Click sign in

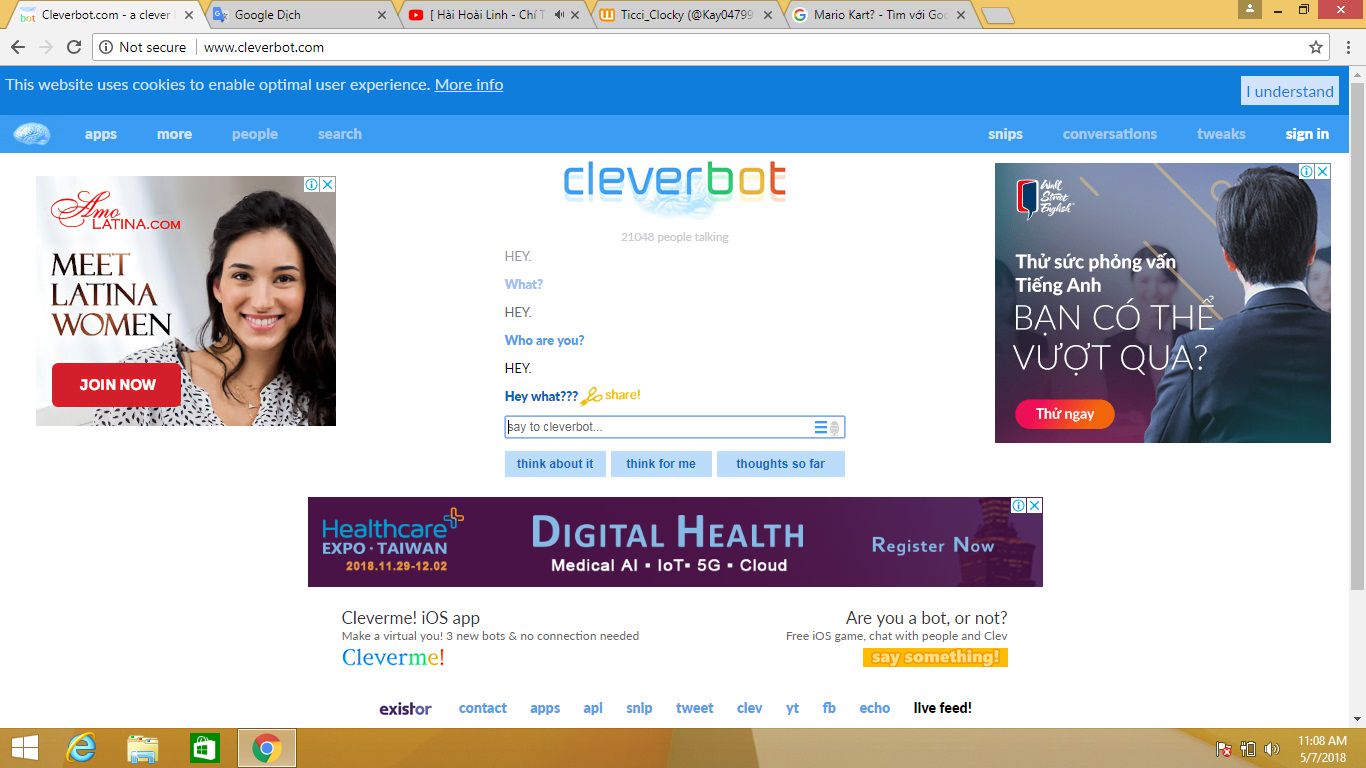[1307, 134]
